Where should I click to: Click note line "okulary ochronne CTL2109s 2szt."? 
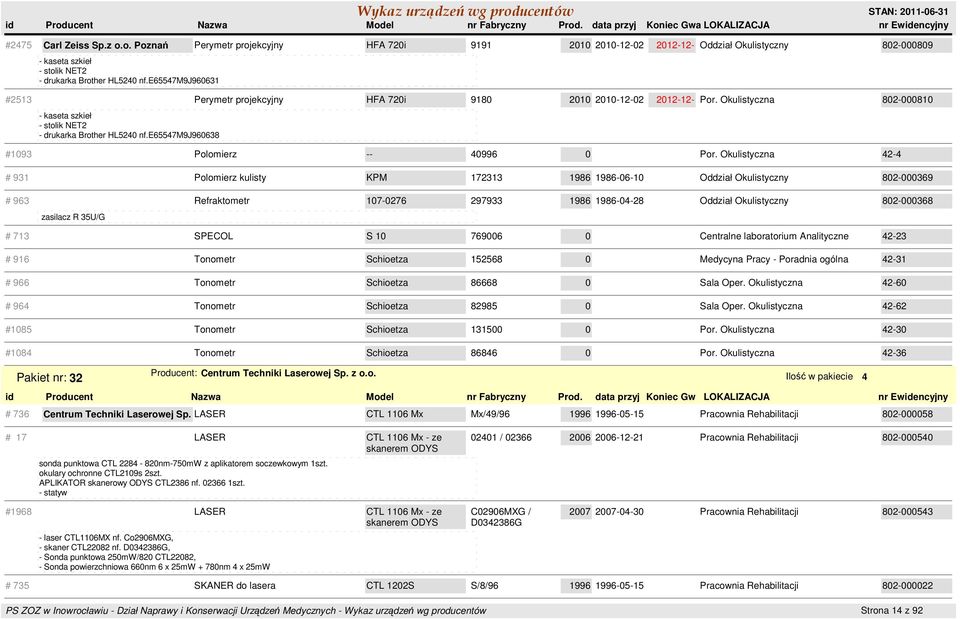coord(100,473)
